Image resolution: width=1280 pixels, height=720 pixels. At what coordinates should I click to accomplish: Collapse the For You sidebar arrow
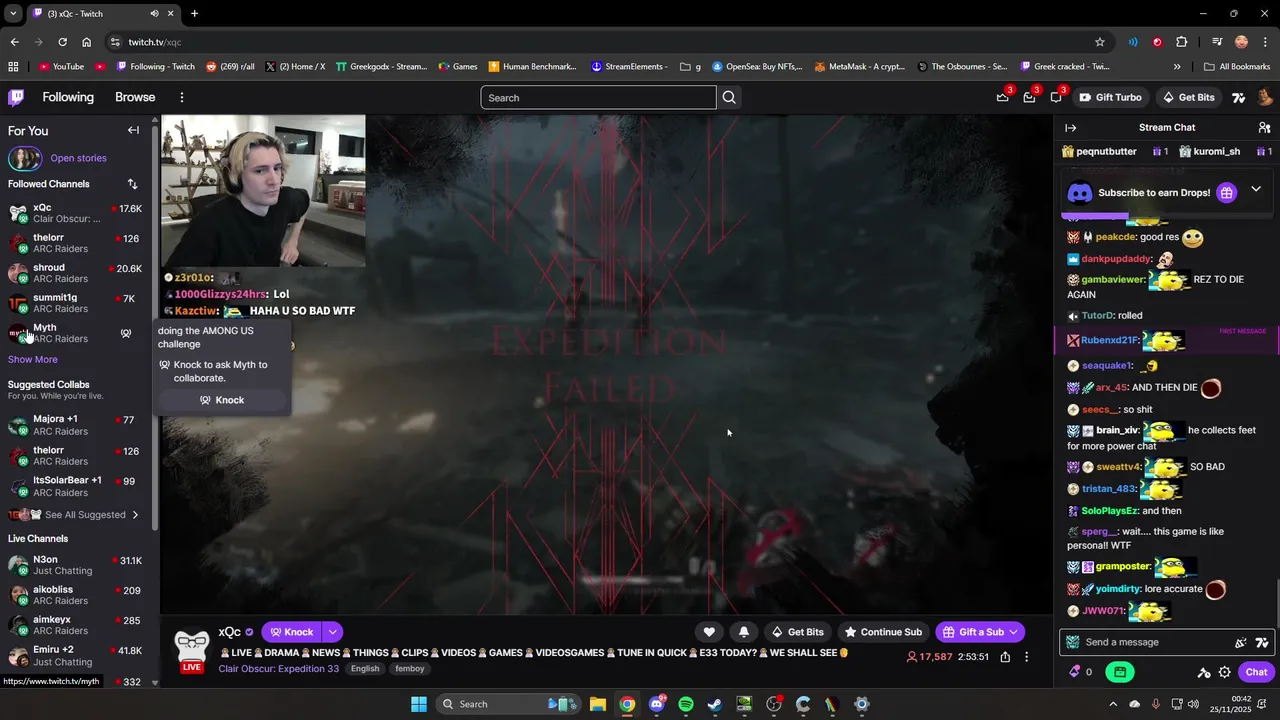(133, 130)
